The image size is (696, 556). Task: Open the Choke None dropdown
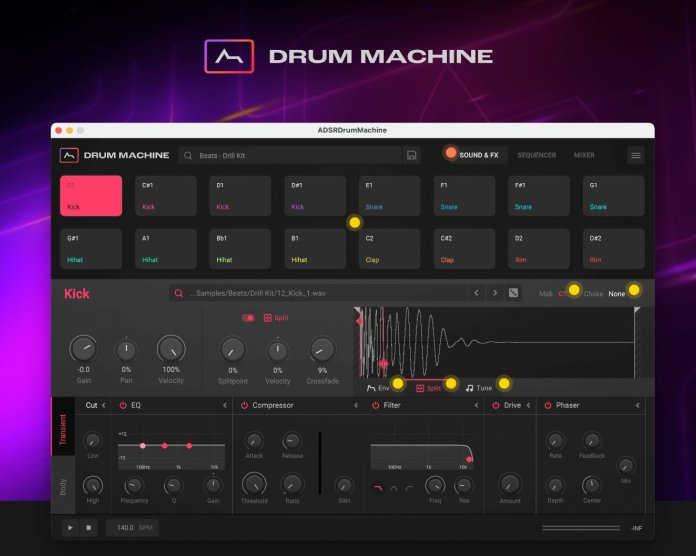[617, 294]
